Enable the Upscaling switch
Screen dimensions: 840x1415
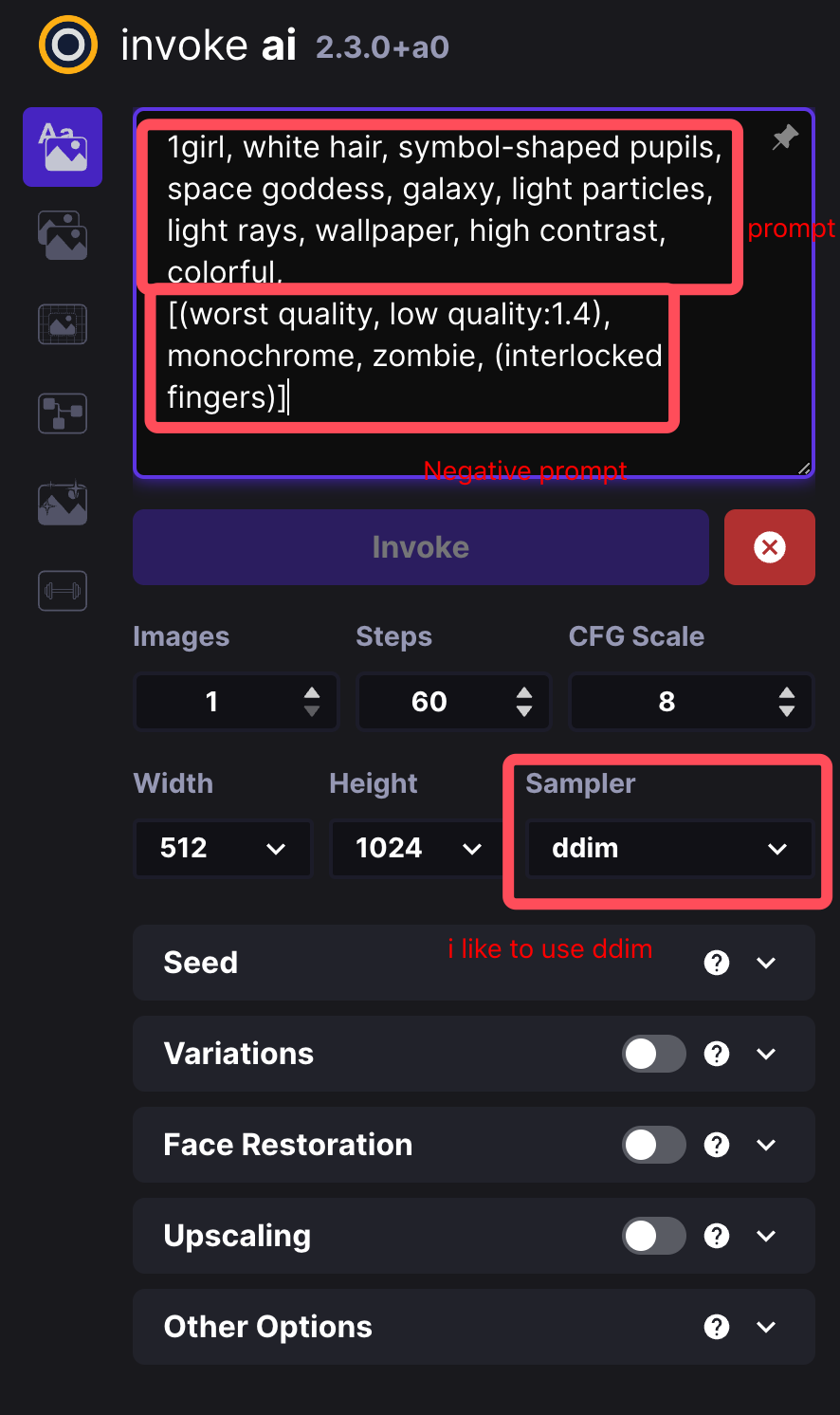tap(653, 1236)
